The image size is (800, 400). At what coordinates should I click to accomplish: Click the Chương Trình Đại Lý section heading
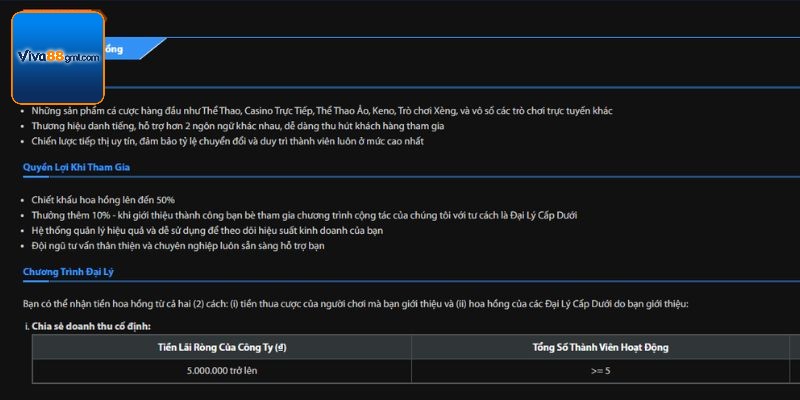coord(68,271)
